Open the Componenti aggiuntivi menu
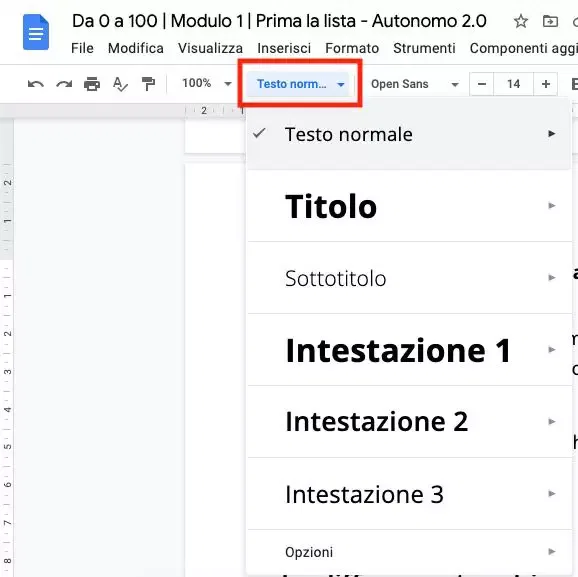This screenshot has width=578, height=577. tap(524, 48)
